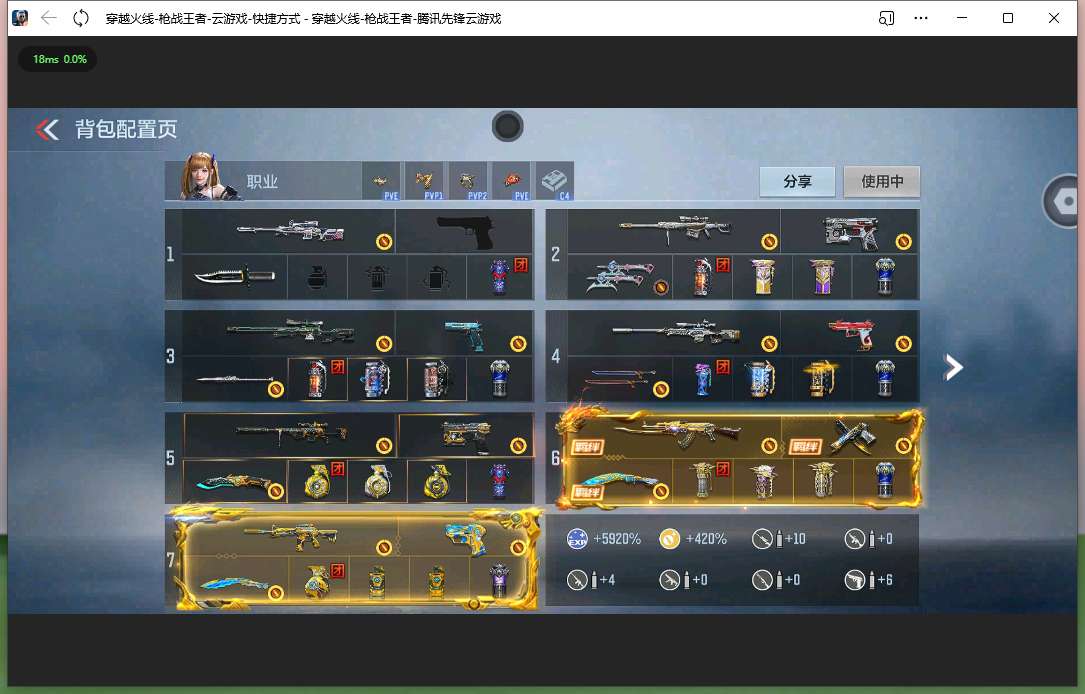Viewport: 1085px width, 694px height.
Task: Reload the cloud game with refresh icon
Action: [81, 18]
